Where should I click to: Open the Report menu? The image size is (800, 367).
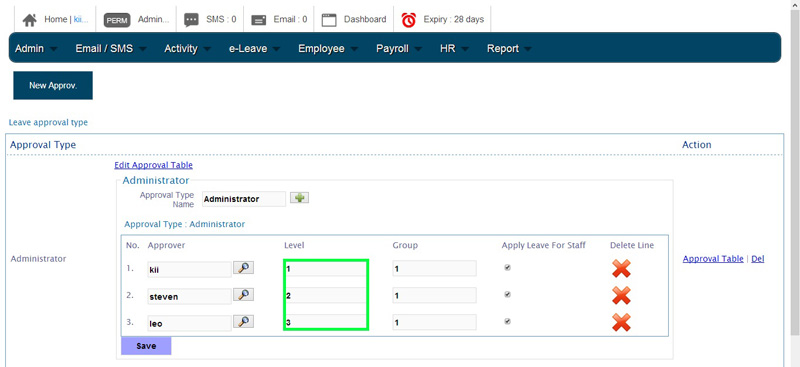click(x=503, y=48)
